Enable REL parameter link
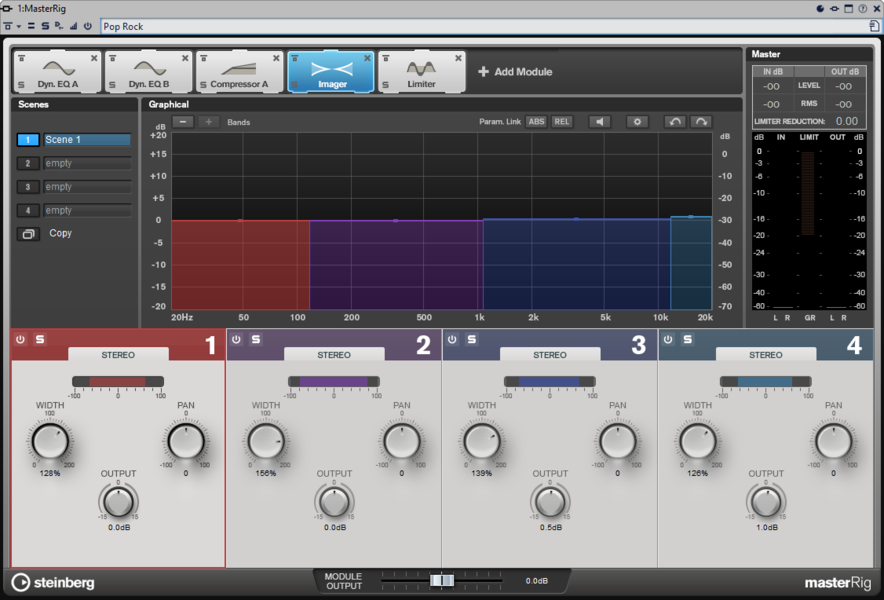This screenshot has height=600, width=884. (562, 122)
